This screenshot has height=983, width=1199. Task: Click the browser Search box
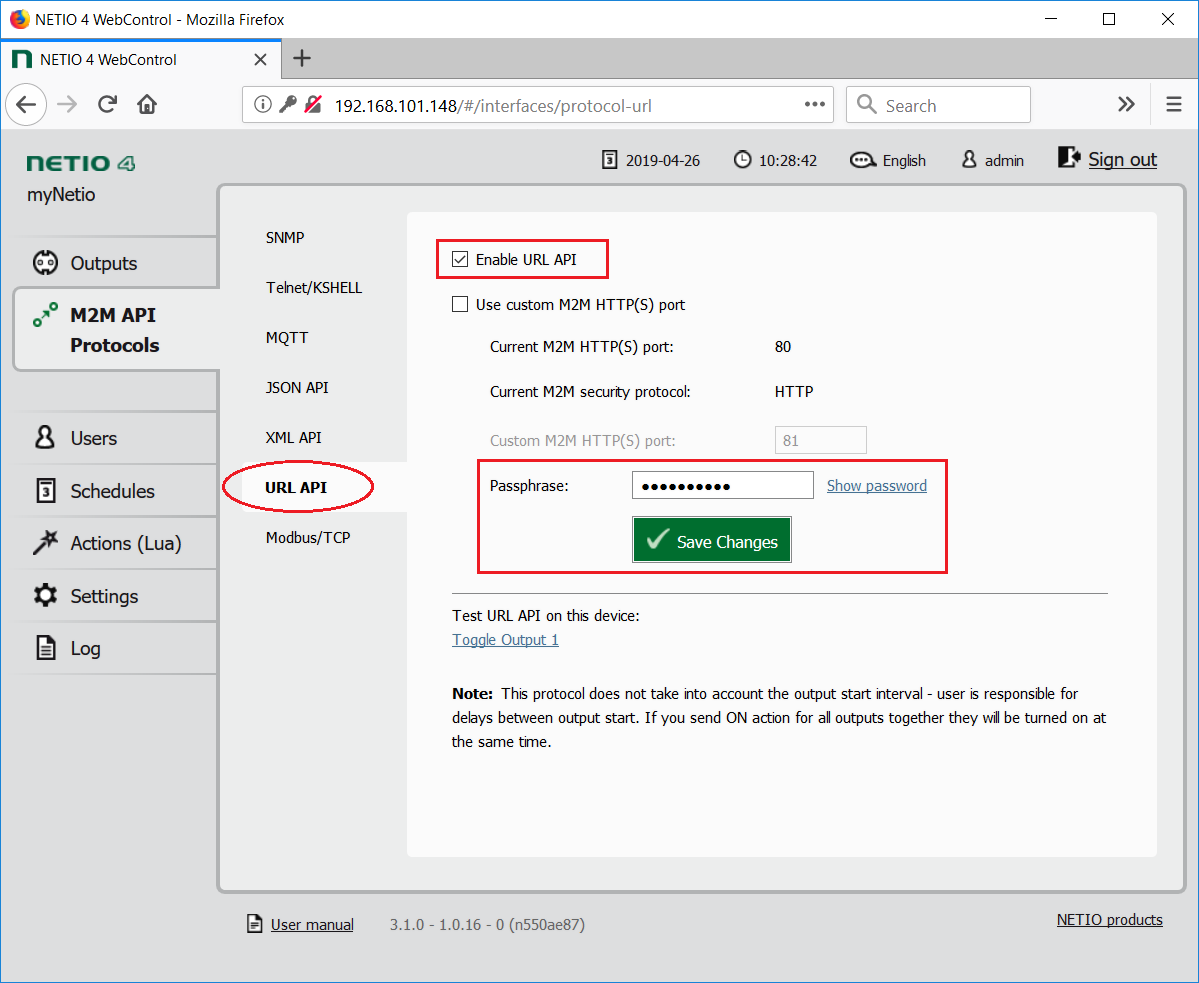click(938, 105)
